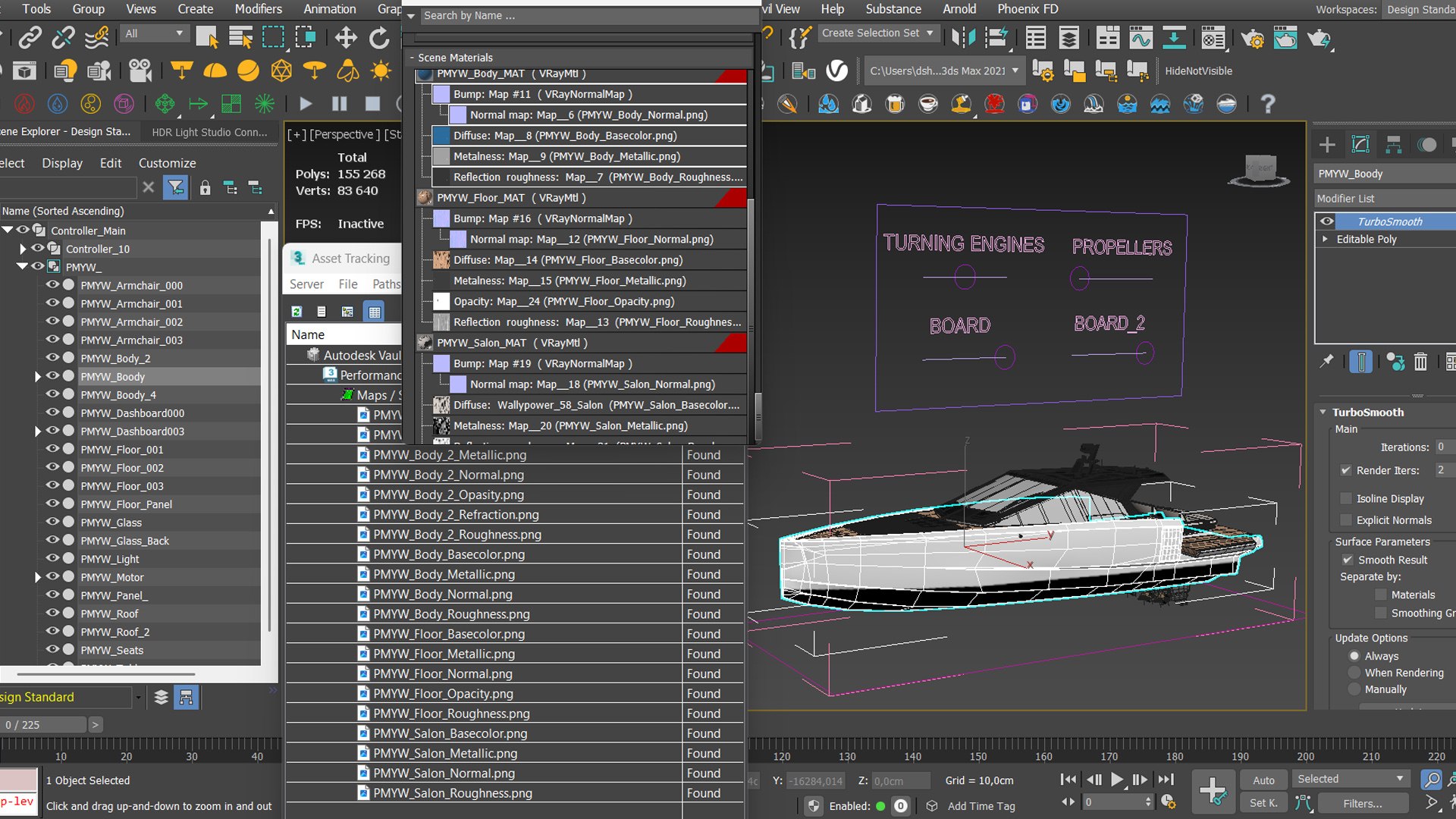Expand Controller_10 in Scene Explorer
Image resolution: width=1456 pixels, height=819 pixels.
(22, 249)
